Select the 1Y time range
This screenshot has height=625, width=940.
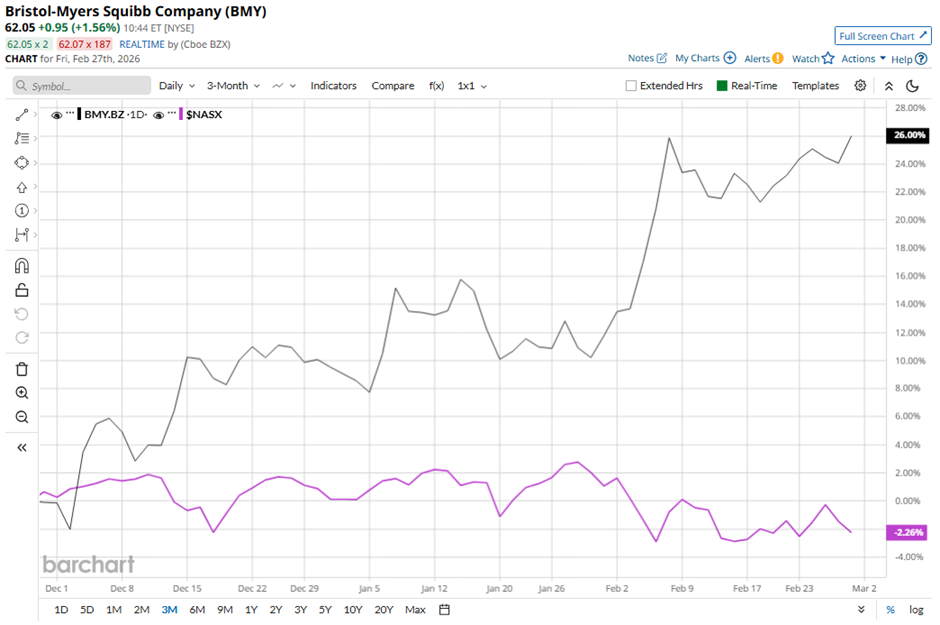coord(251,610)
